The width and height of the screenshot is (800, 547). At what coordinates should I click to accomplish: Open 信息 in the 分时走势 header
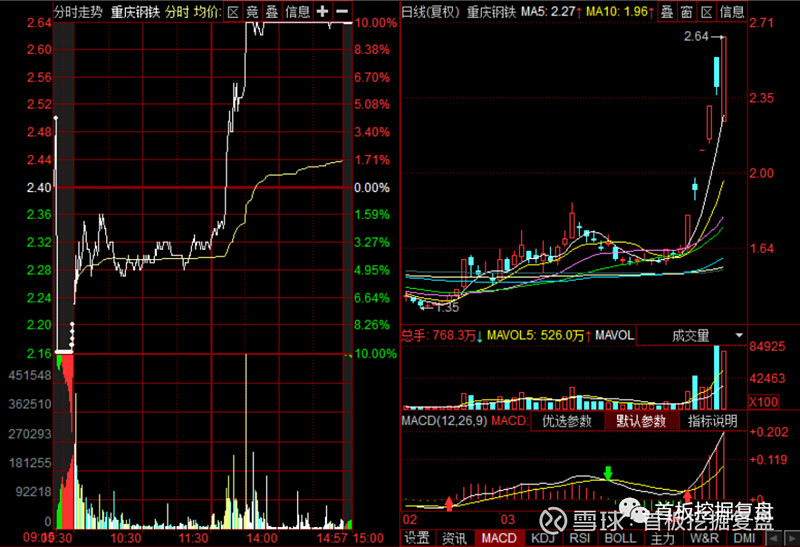click(x=297, y=11)
